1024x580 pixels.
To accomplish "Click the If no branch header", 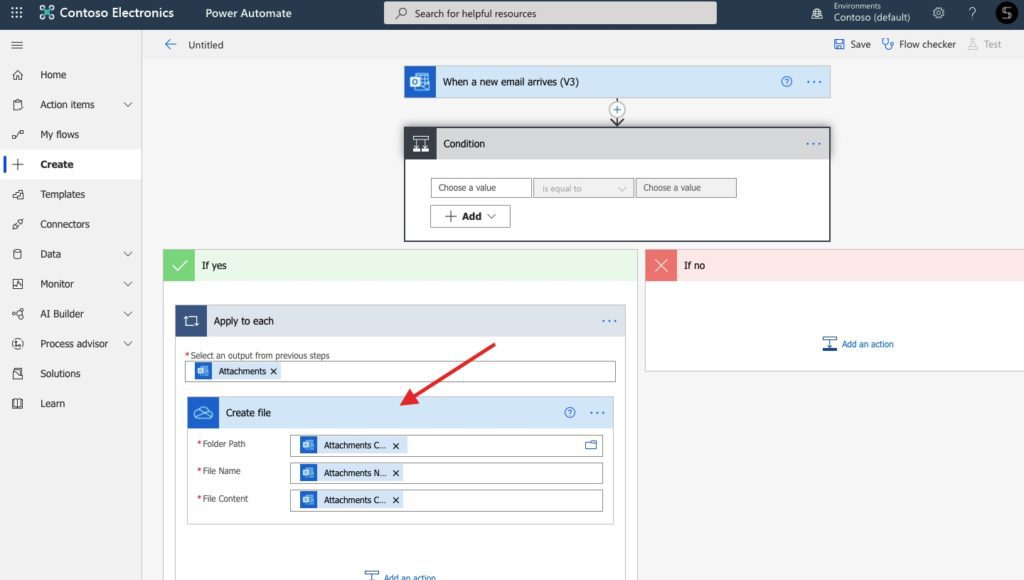I will point(835,265).
